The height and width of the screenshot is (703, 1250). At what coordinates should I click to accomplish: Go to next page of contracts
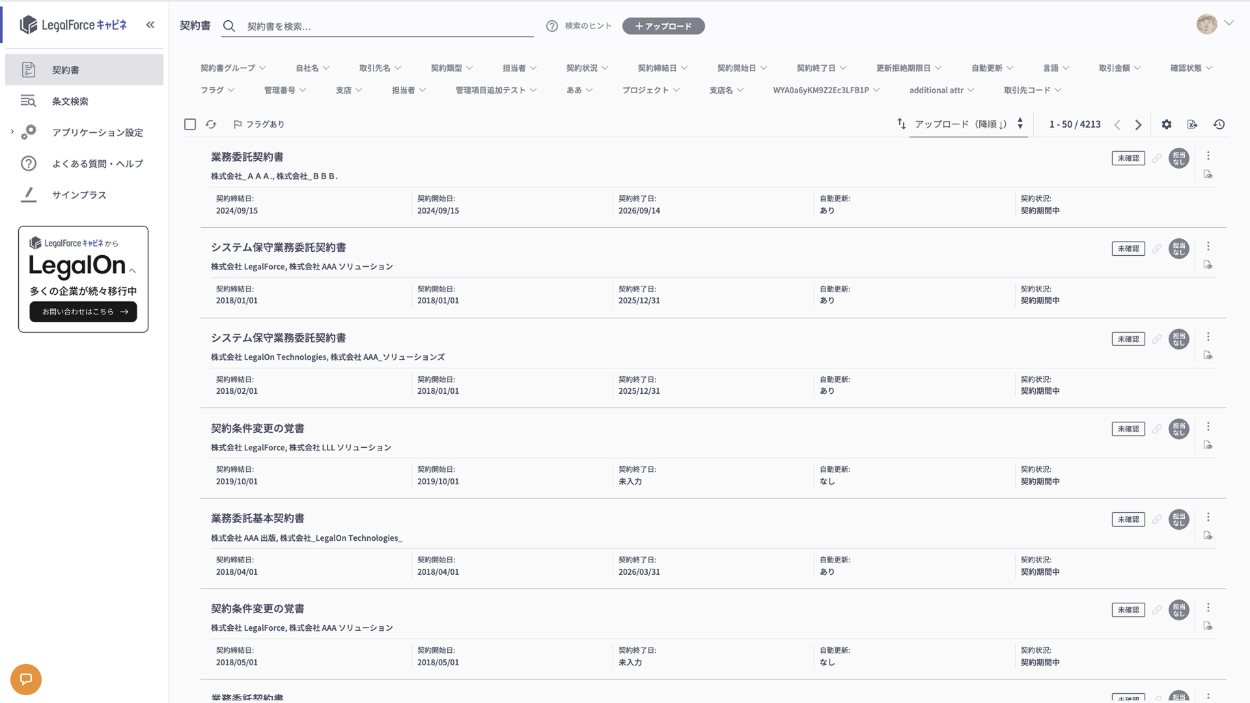pyautogui.click(x=1138, y=125)
